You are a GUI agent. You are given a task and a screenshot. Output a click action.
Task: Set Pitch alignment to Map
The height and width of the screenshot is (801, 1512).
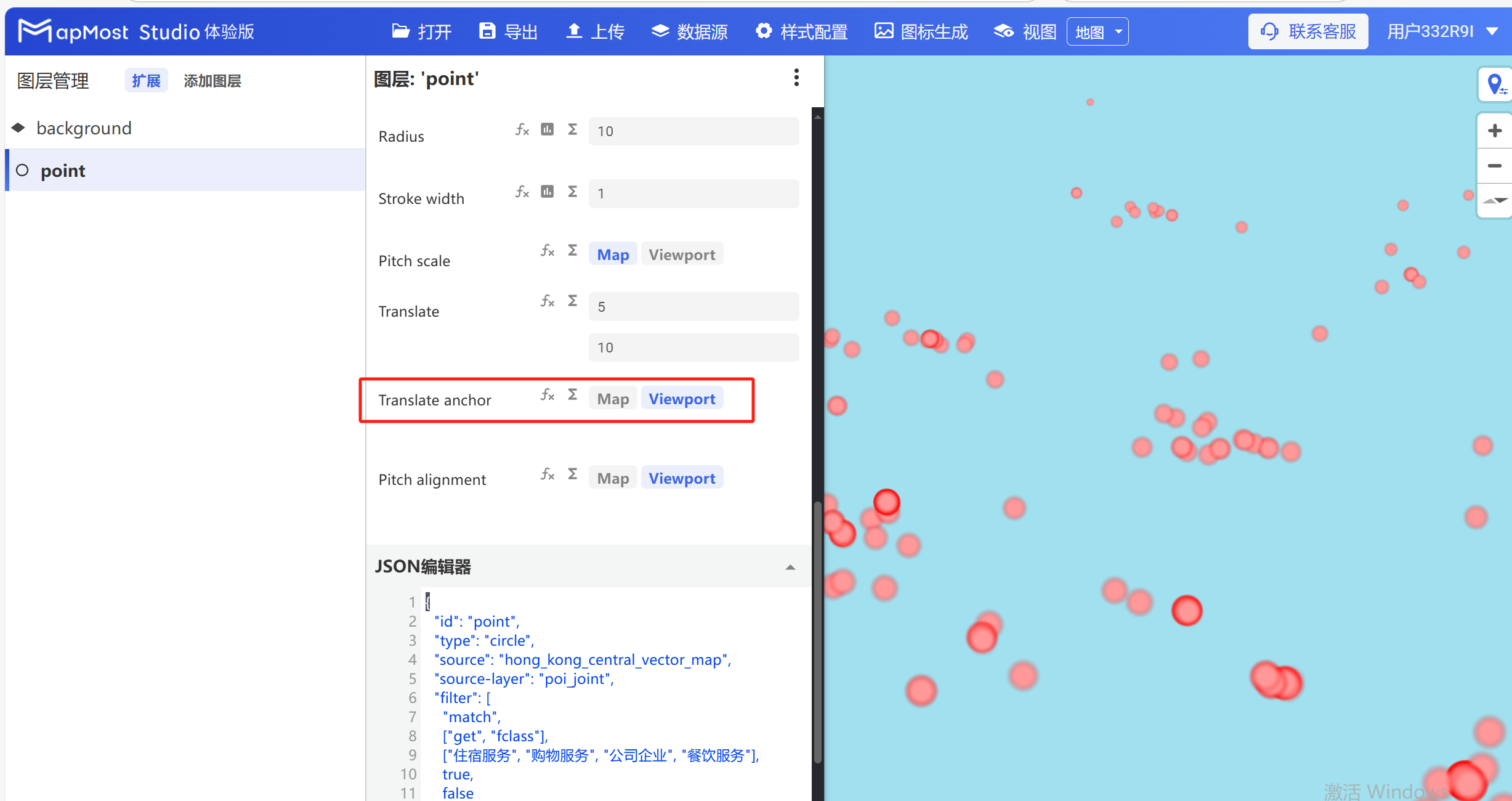[x=612, y=478]
